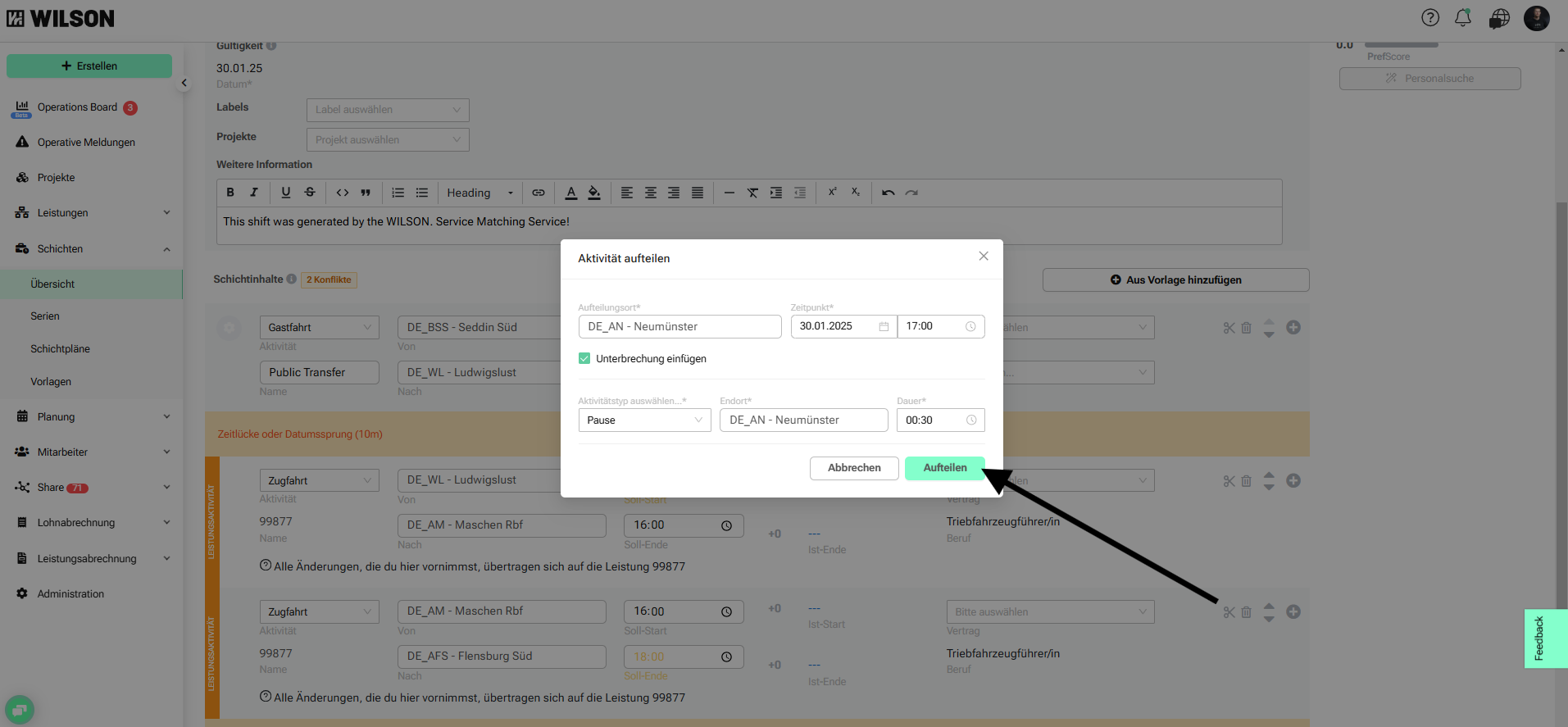Open the 'Projekt auswählen' dropdown
The image size is (1568, 727).
click(x=388, y=140)
